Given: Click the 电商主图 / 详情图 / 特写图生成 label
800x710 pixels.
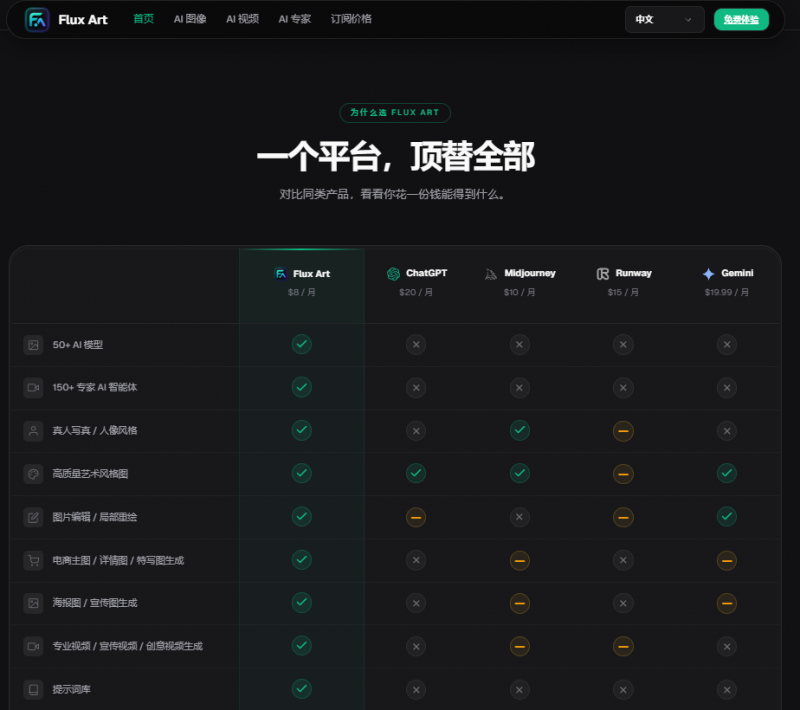Looking at the screenshot, I should [x=118, y=561].
